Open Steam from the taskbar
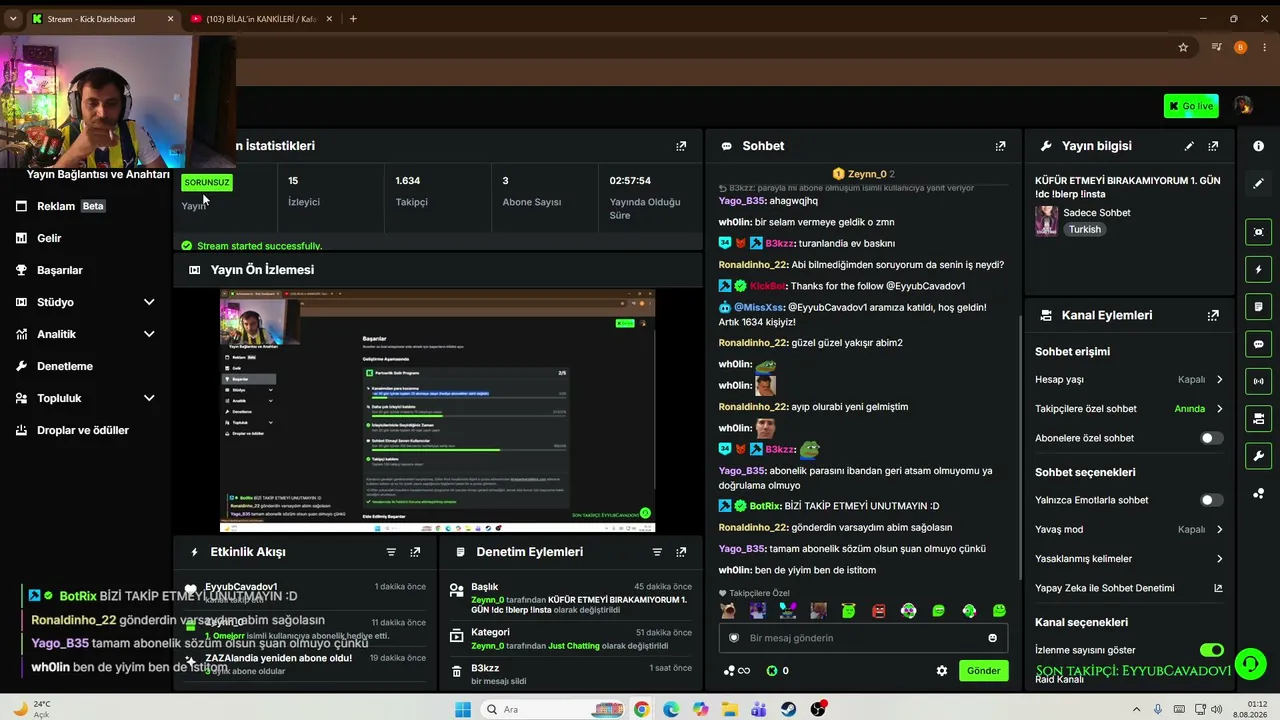This screenshot has width=1280, height=720. [x=789, y=709]
